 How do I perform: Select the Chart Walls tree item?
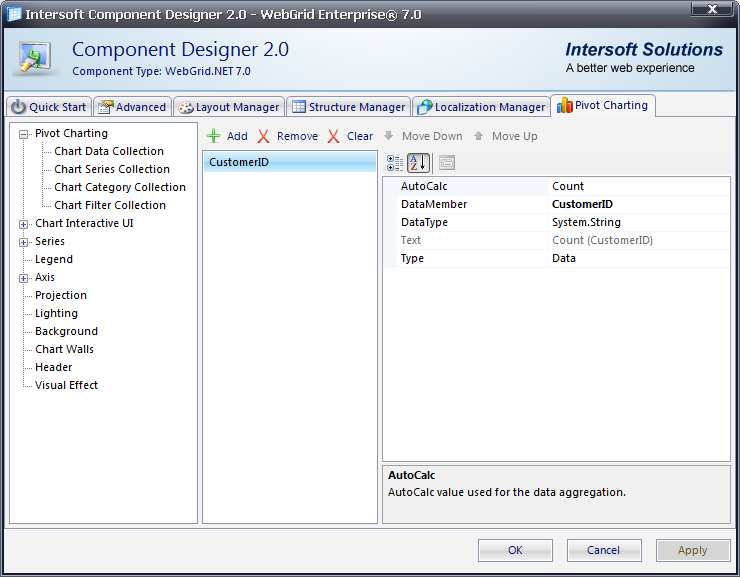[x=64, y=349]
